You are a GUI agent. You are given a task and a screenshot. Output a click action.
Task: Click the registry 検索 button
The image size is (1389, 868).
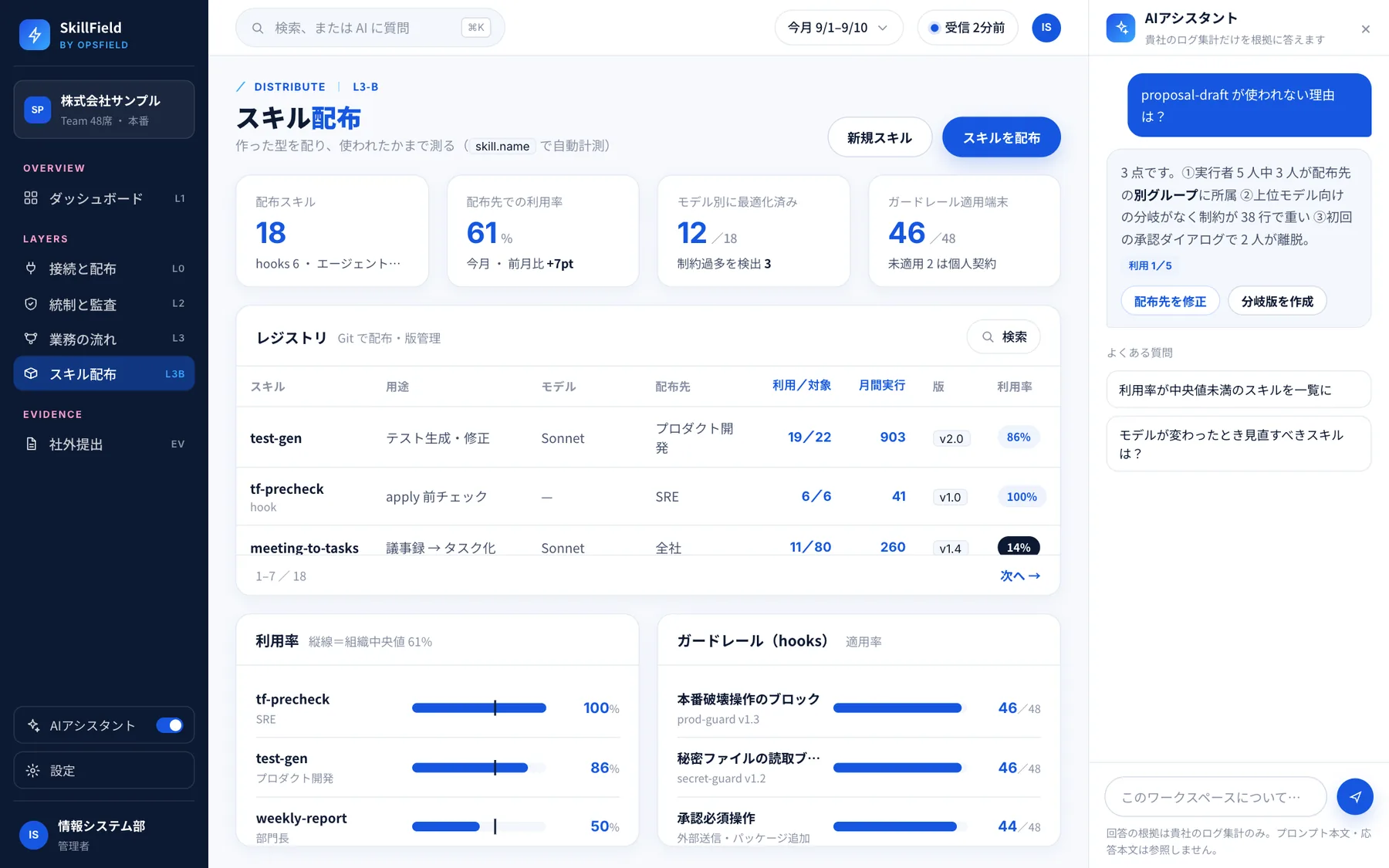coord(1004,337)
